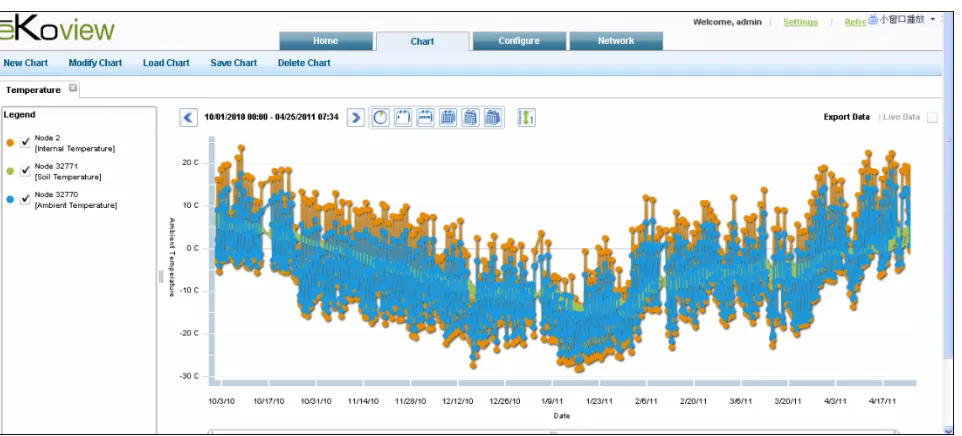Go to previous time range arrow
Image resolution: width=962 pixels, height=436 pixels.
click(188, 117)
